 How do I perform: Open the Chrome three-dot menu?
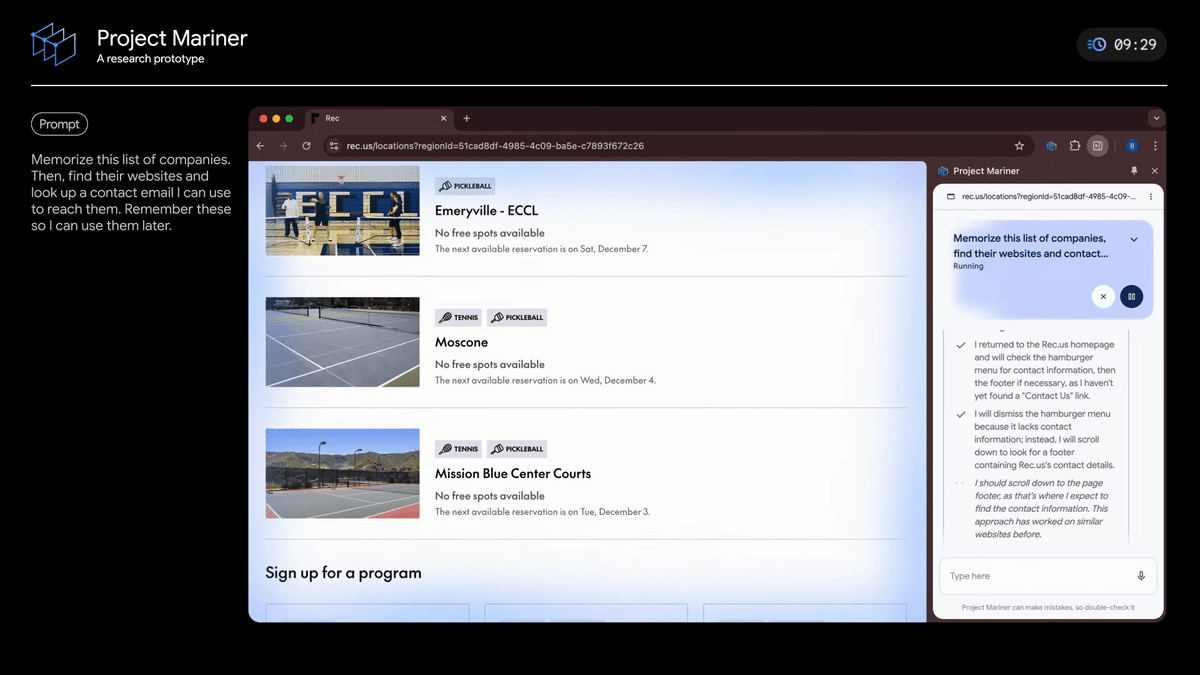pyautogui.click(x=1155, y=145)
